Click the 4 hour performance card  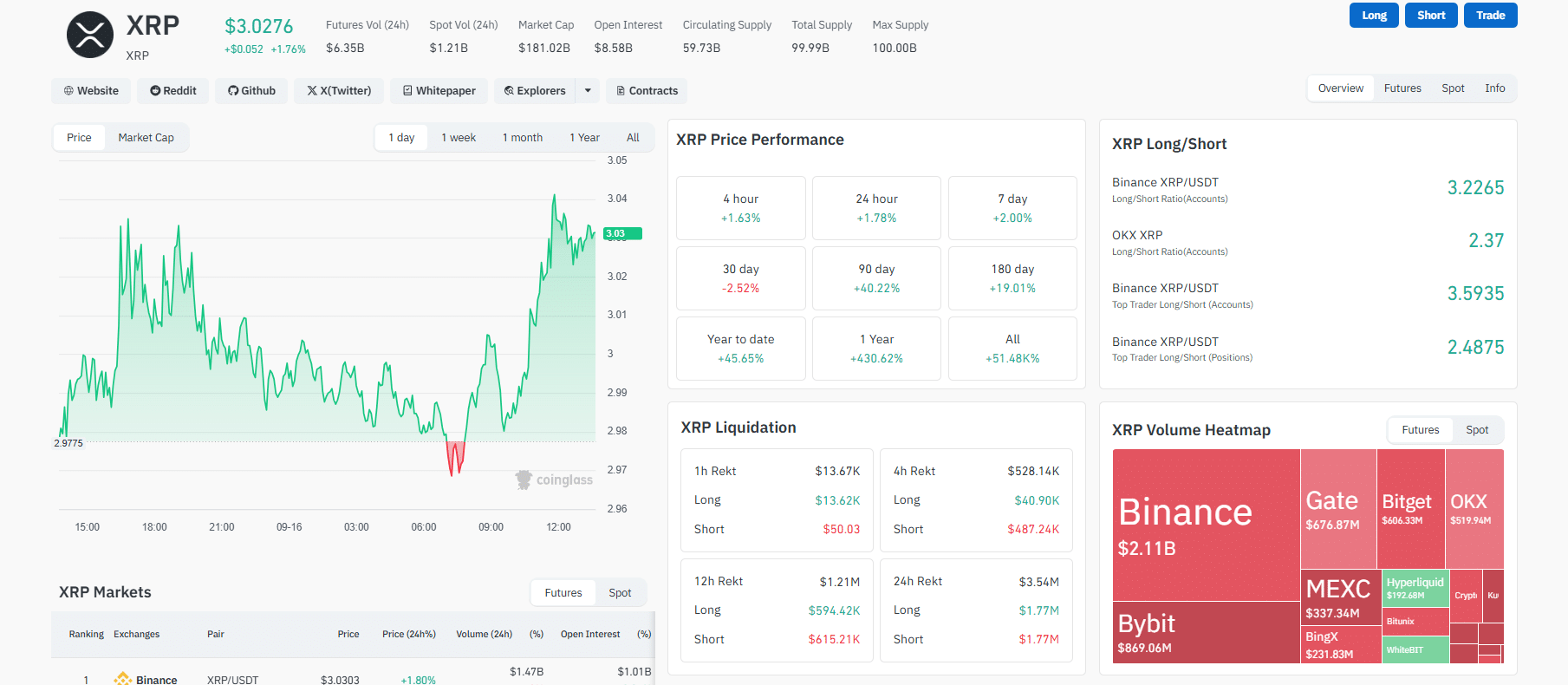(x=741, y=208)
